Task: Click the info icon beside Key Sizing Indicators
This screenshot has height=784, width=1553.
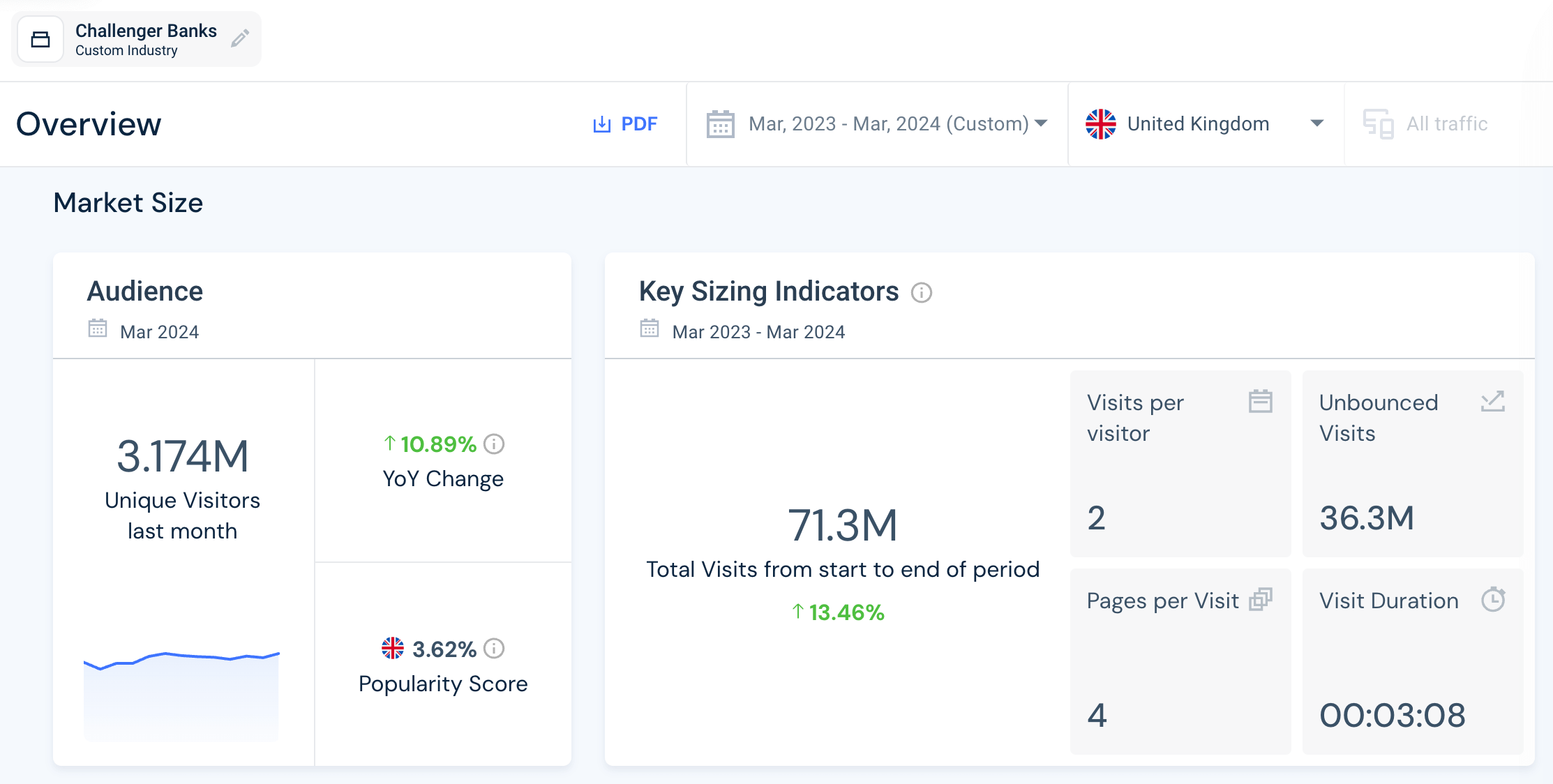Action: [922, 293]
